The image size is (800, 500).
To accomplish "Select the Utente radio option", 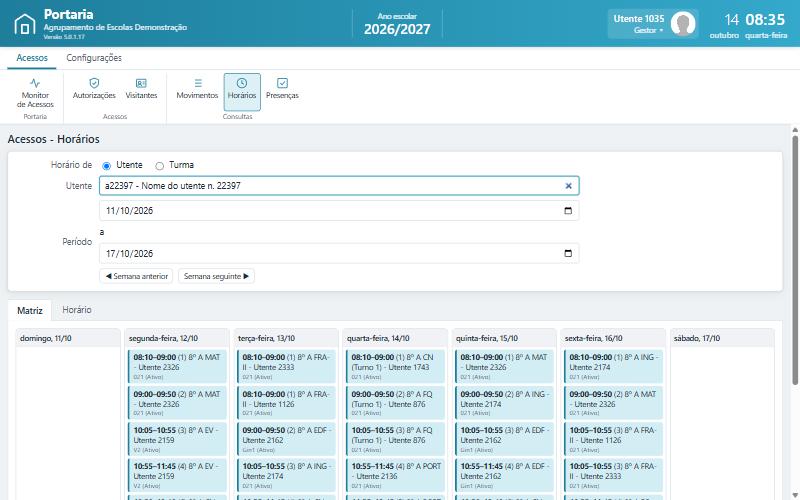I will pyautogui.click(x=107, y=166).
